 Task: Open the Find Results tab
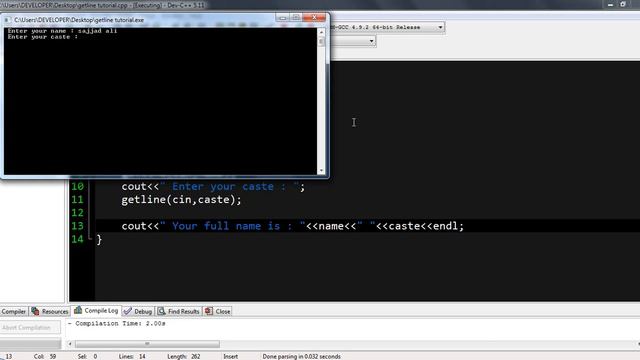(x=179, y=311)
